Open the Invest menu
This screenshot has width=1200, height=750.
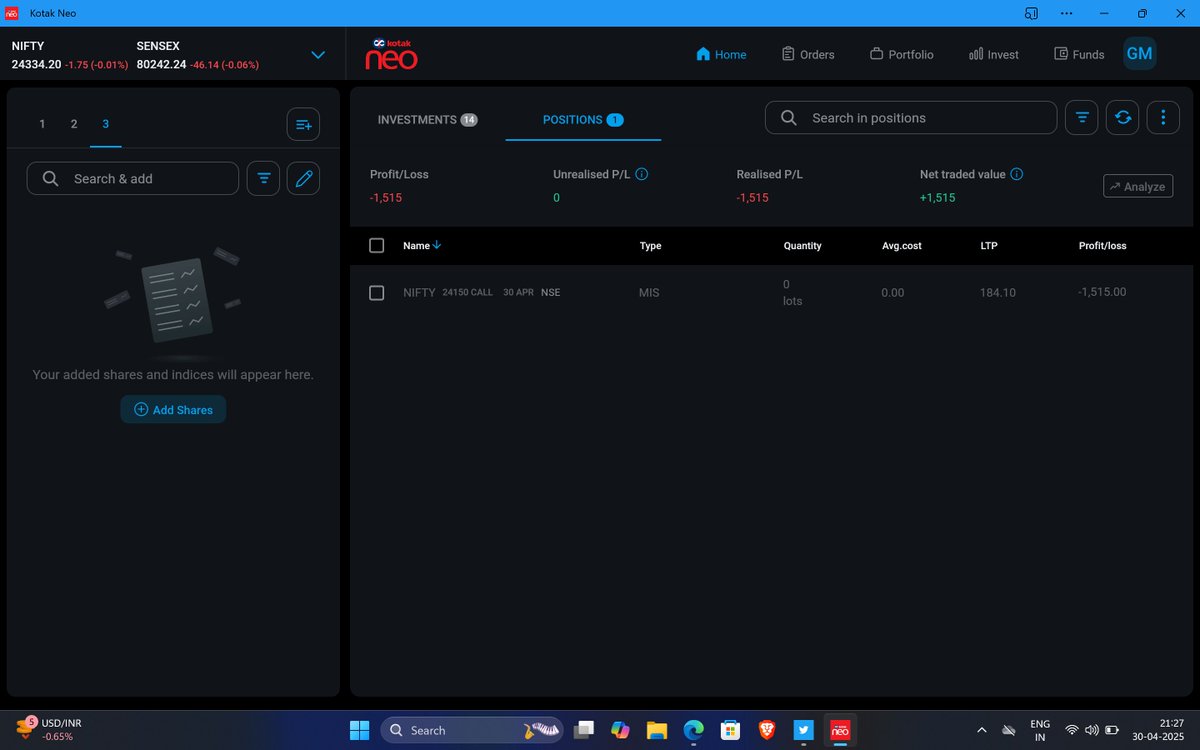tap(994, 54)
